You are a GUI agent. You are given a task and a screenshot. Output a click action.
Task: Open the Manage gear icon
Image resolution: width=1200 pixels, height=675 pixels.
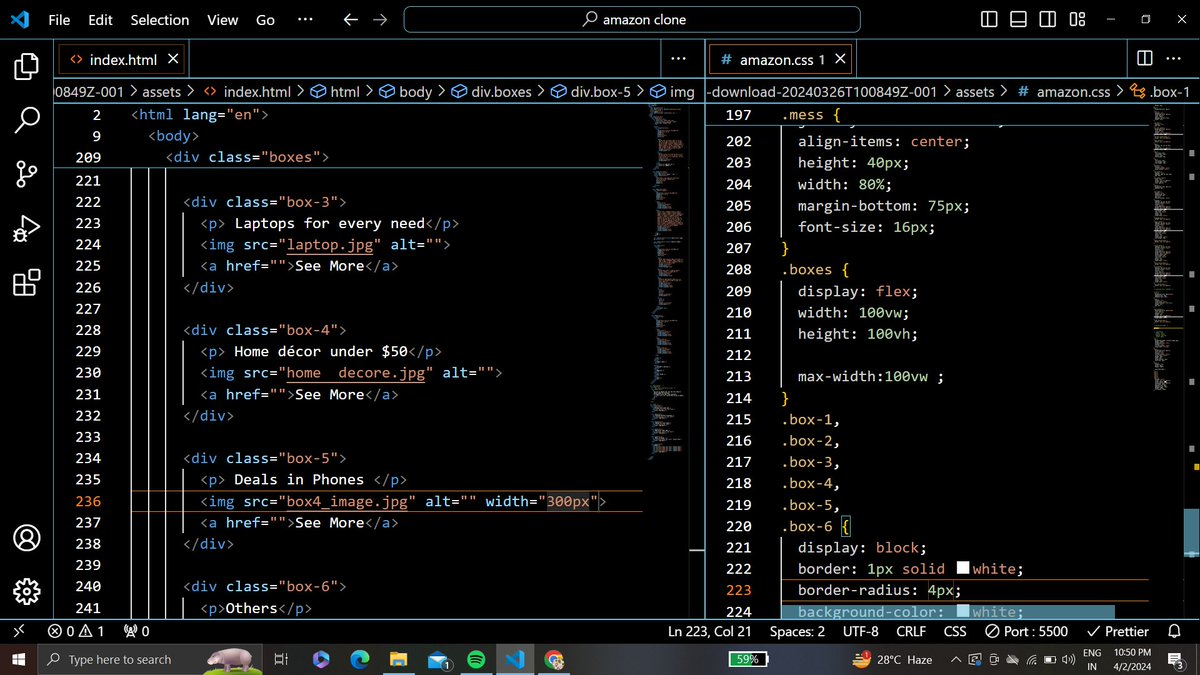(x=26, y=591)
